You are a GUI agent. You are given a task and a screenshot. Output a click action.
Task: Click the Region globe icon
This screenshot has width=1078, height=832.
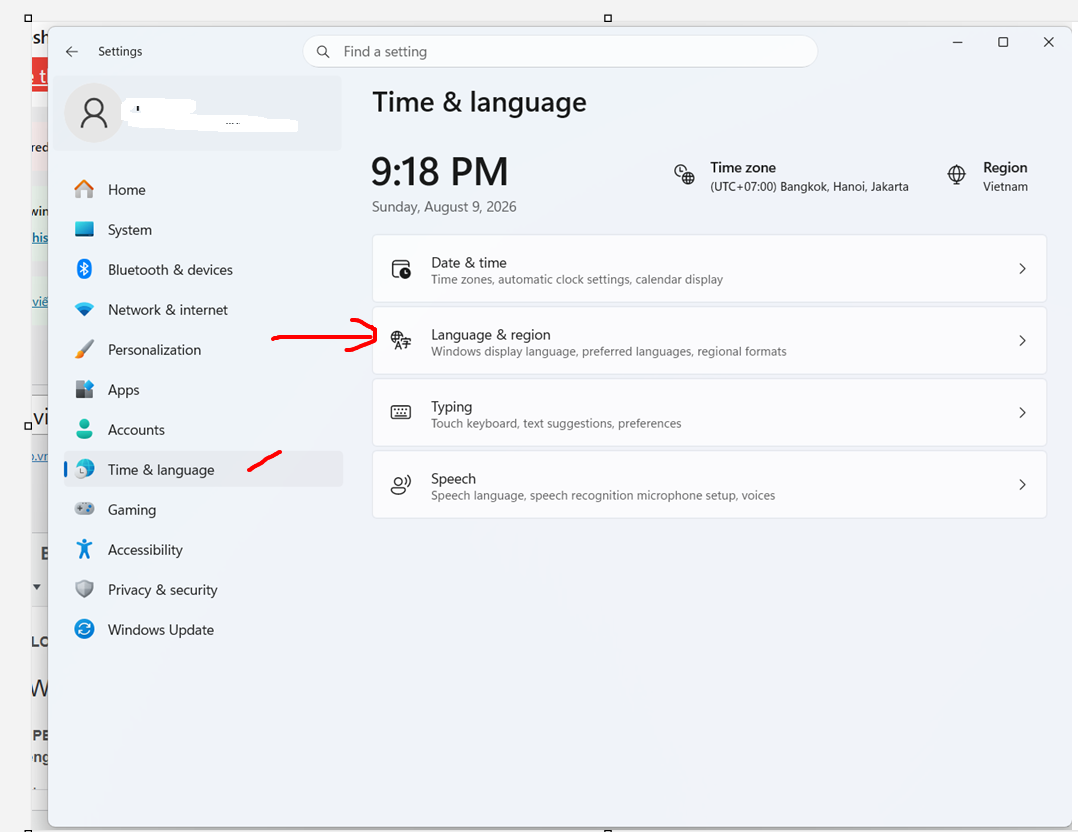tap(956, 175)
